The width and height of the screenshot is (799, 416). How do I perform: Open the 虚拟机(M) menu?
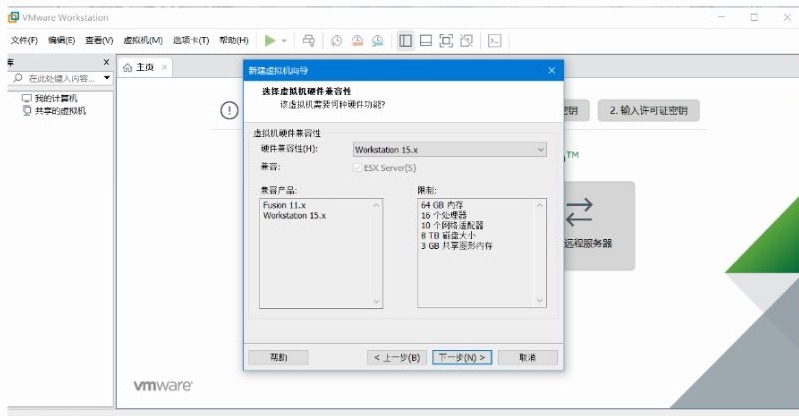point(143,40)
